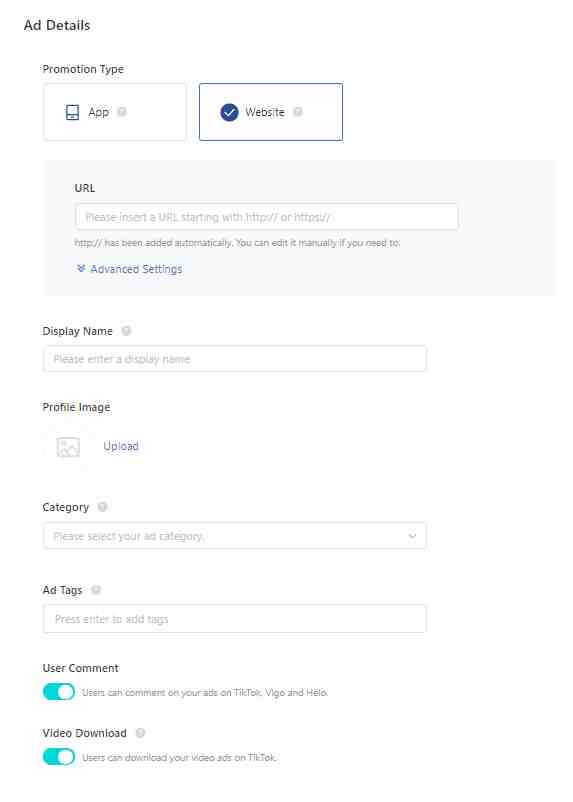Click the Website selected checkmark icon

(x=229, y=112)
